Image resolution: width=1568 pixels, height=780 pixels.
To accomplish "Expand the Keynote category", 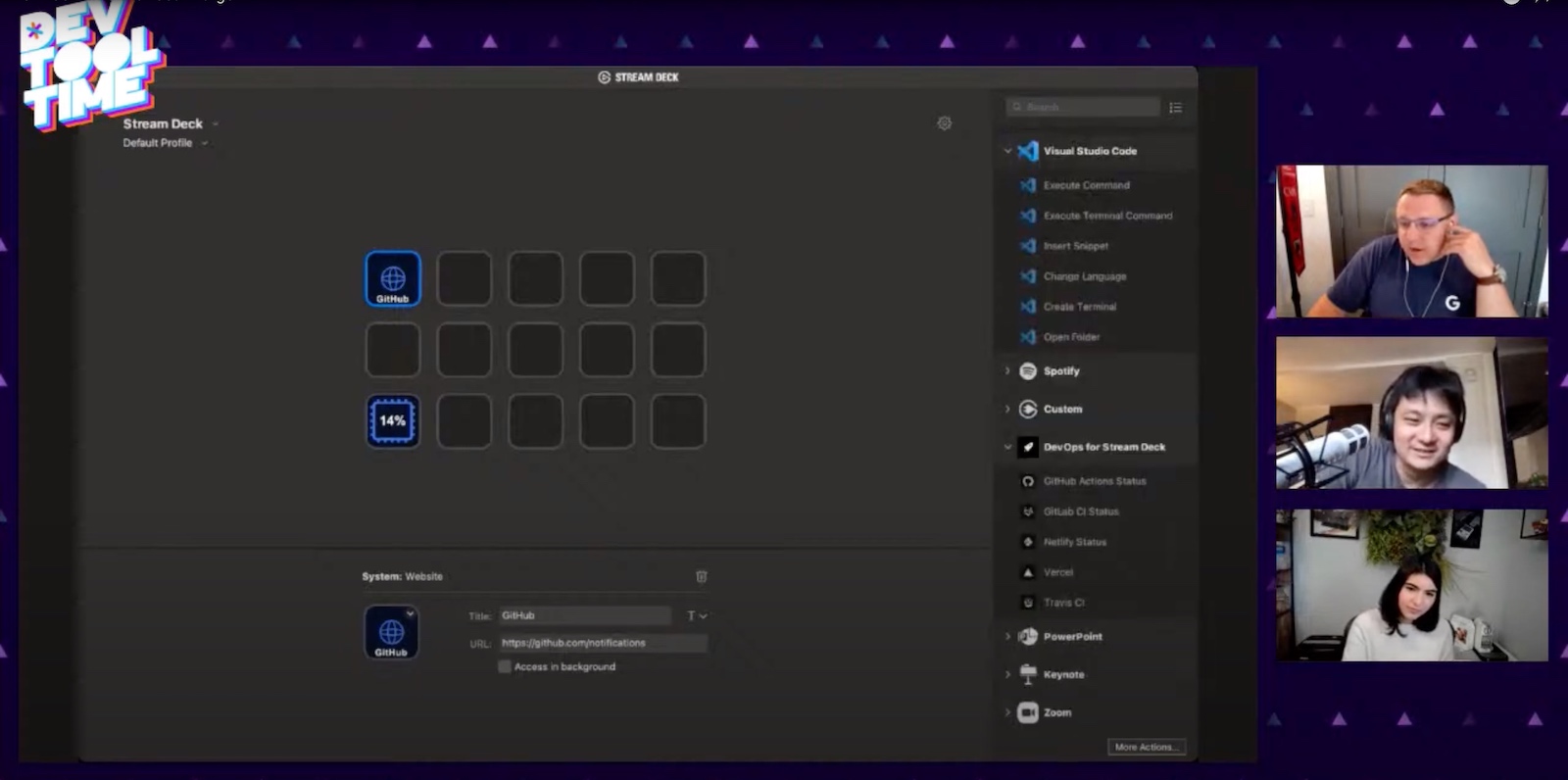I will coord(1007,674).
